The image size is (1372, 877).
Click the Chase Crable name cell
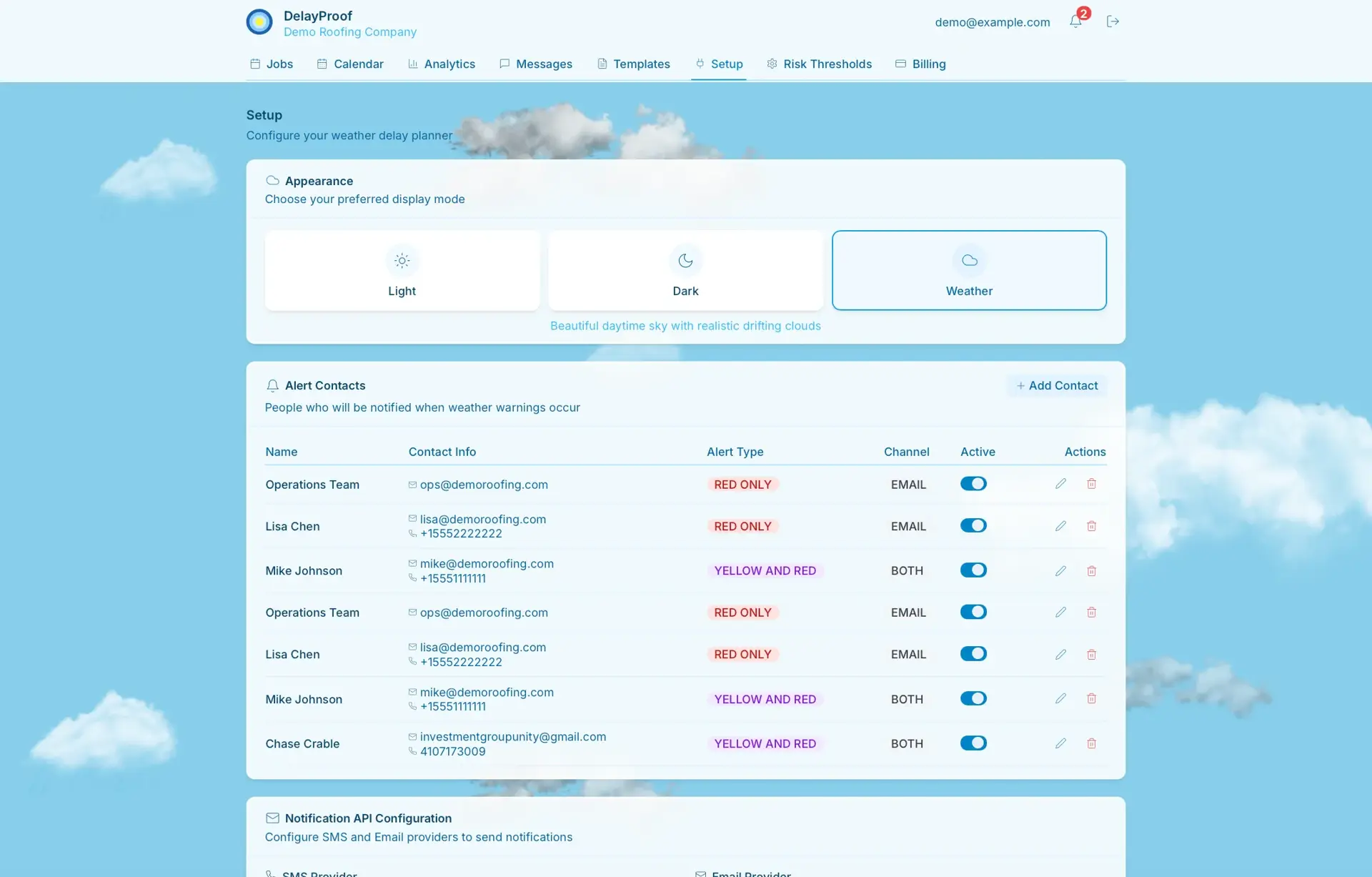click(x=302, y=743)
